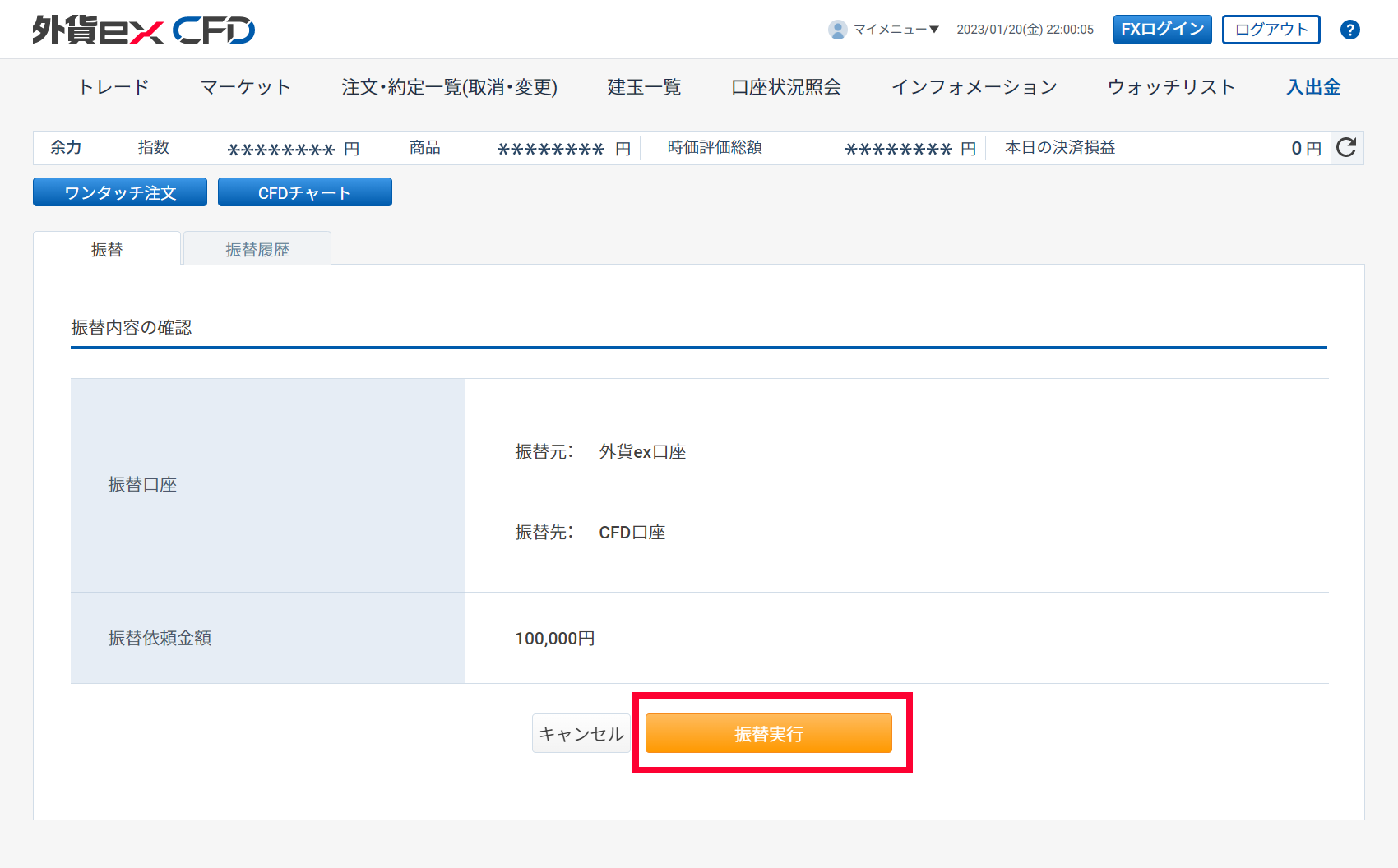
Task: Click the ログアウト button
Action: pyautogui.click(x=1271, y=30)
